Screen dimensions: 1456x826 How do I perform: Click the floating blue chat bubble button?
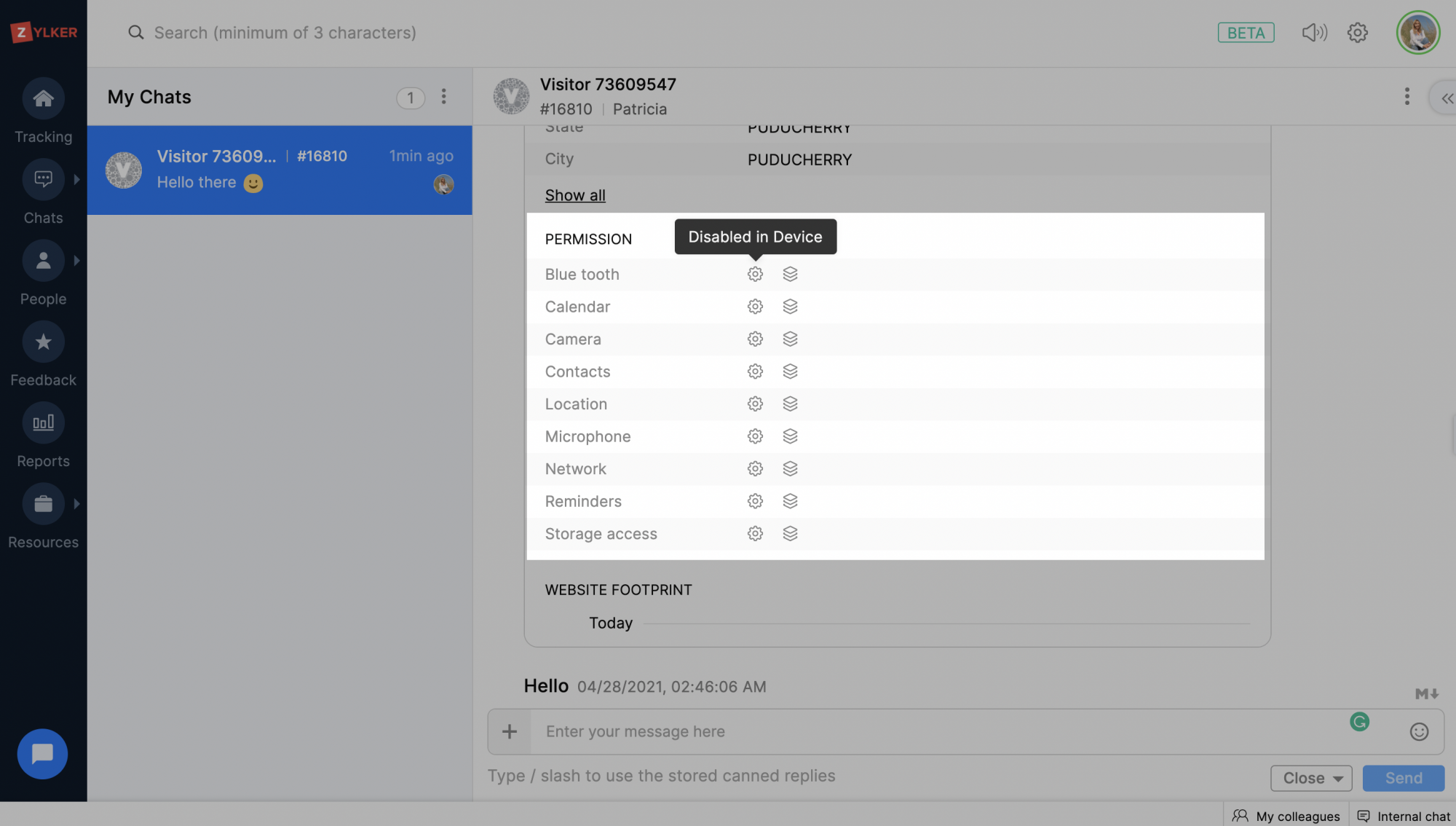[x=42, y=754]
